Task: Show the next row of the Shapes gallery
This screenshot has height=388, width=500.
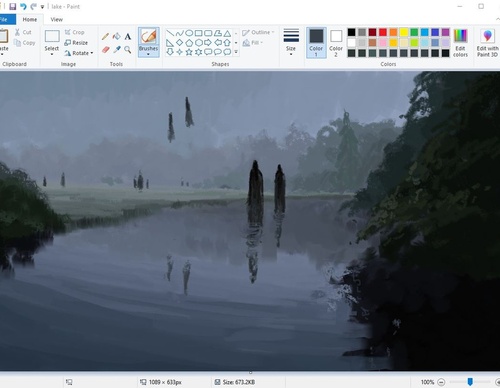Action: point(236,43)
